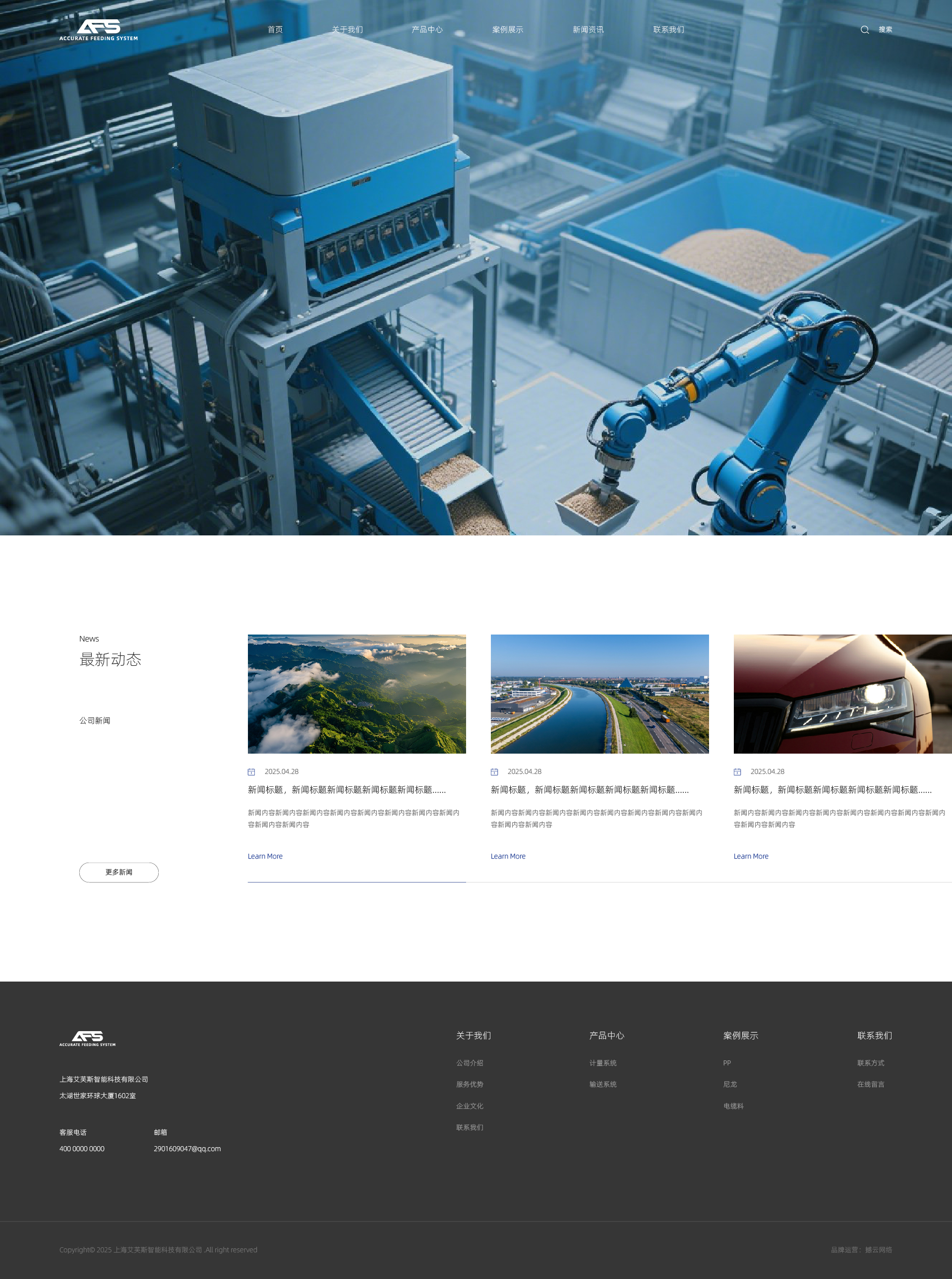
Task: Click the AFS logo in the footer
Action: [88, 1038]
